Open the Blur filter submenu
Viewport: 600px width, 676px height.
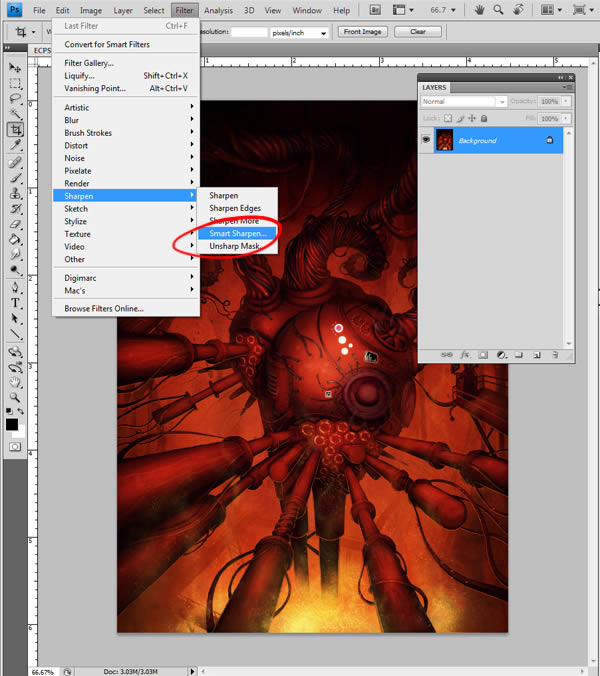click(x=125, y=120)
